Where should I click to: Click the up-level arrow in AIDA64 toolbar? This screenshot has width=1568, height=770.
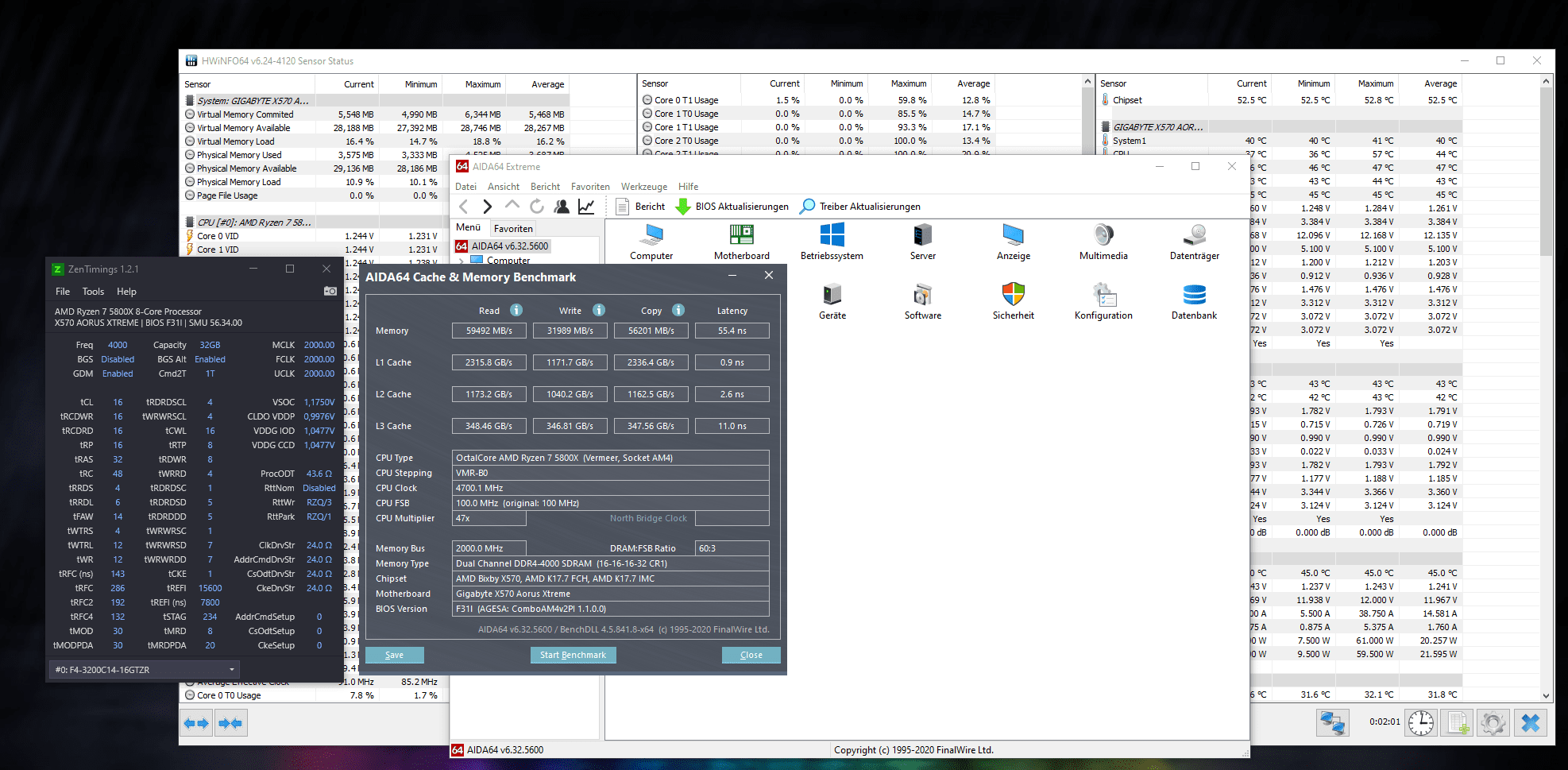point(512,207)
